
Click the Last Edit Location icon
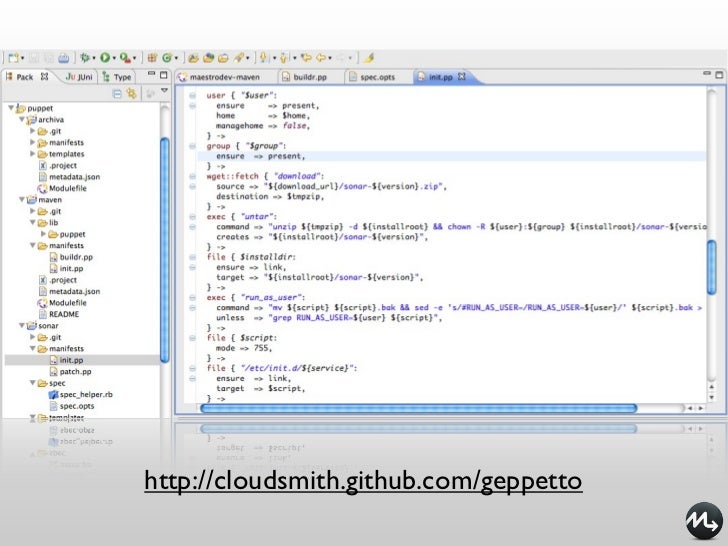(x=306, y=58)
